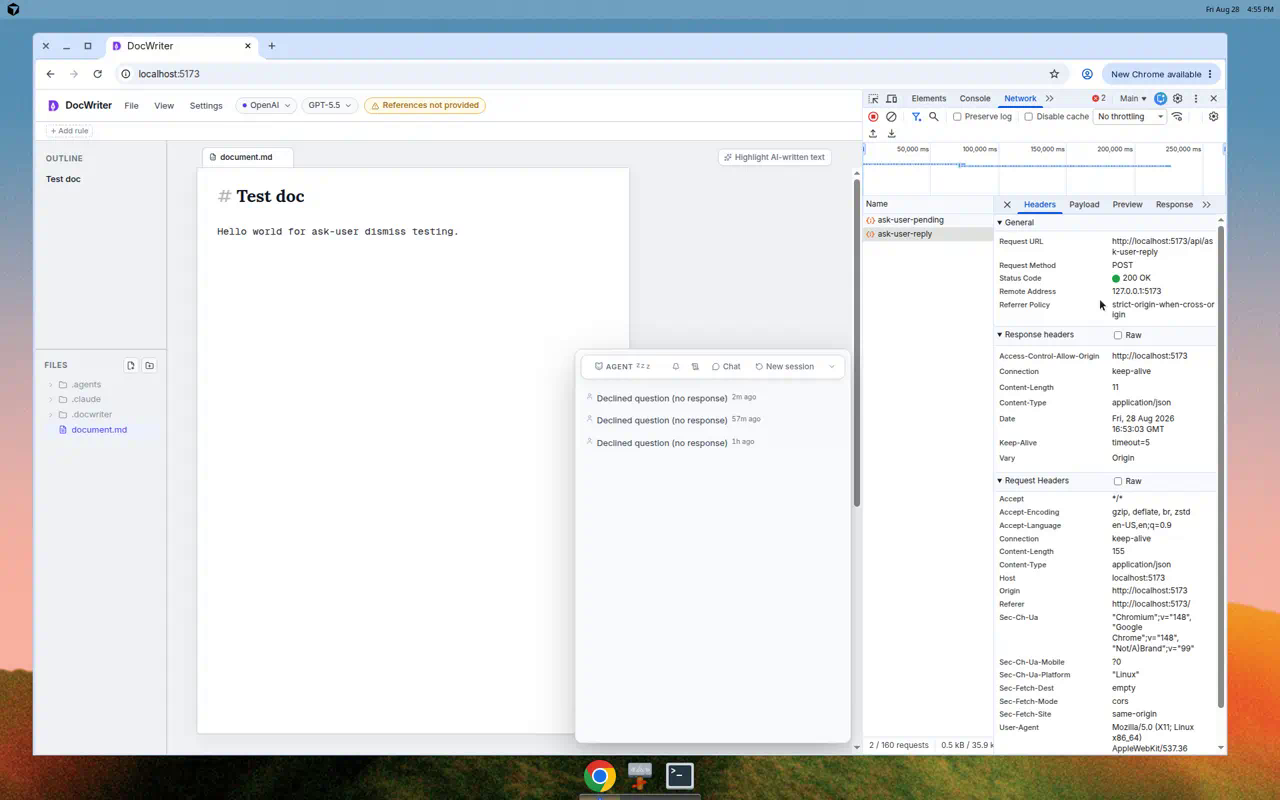Show more DevTools panels chevron

[x=1049, y=99]
